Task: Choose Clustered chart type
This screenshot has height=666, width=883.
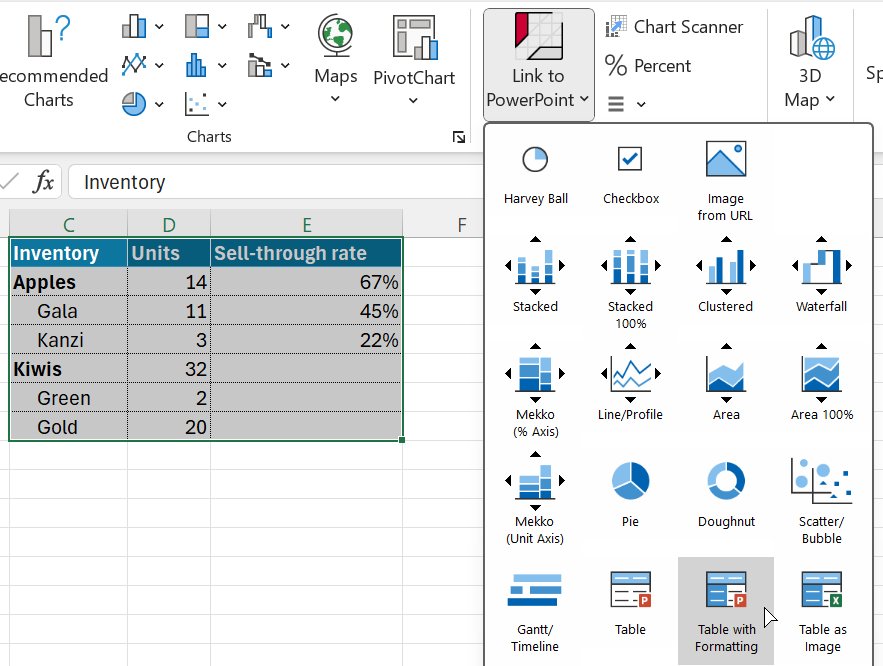Action: click(x=725, y=276)
